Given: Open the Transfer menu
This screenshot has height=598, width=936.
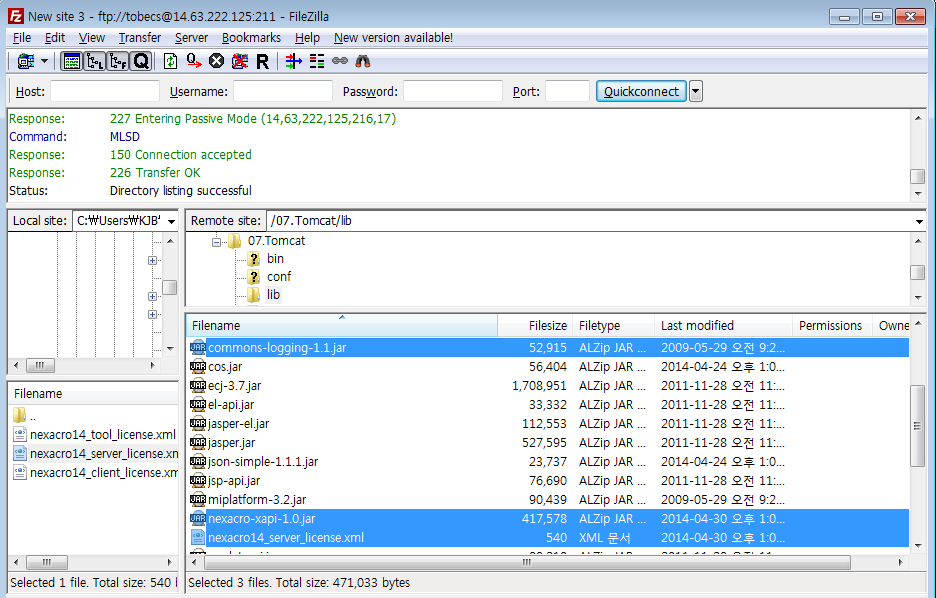Looking at the screenshot, I should (x=140, y=38).
